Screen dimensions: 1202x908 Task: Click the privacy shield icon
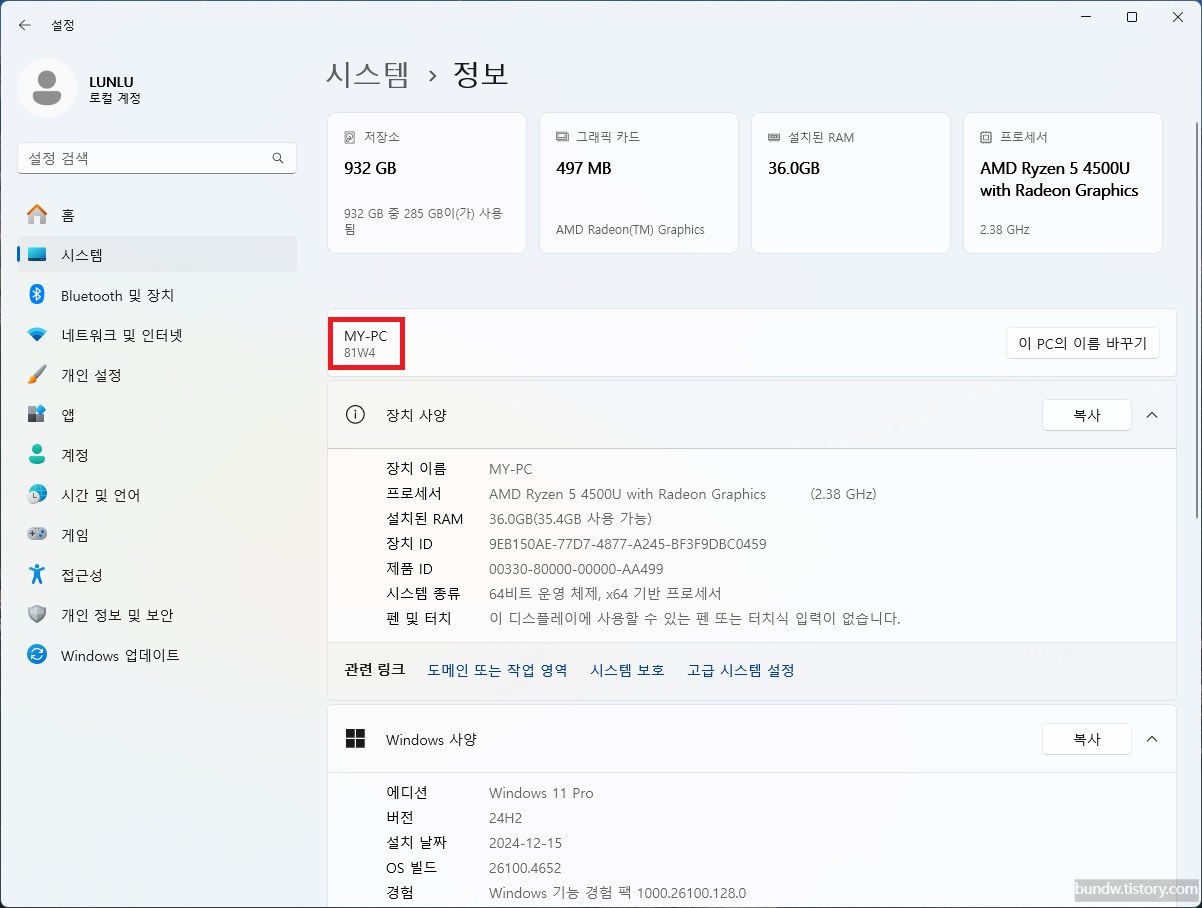click(37, 615)
